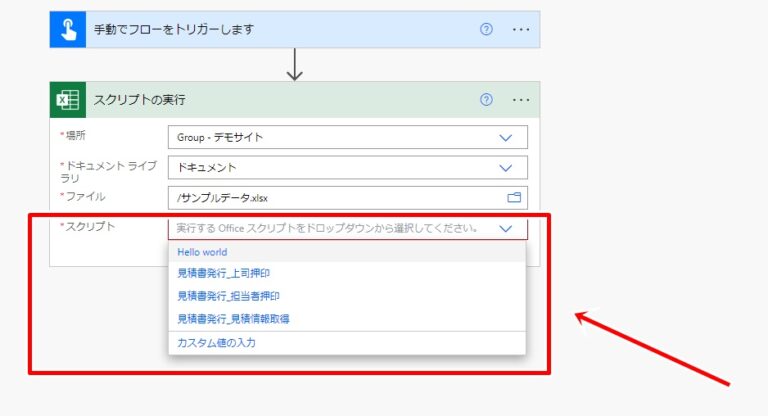Screen dimensions: 768x416
Task: Open the file picker folder icon
Action: click(514, 197)
